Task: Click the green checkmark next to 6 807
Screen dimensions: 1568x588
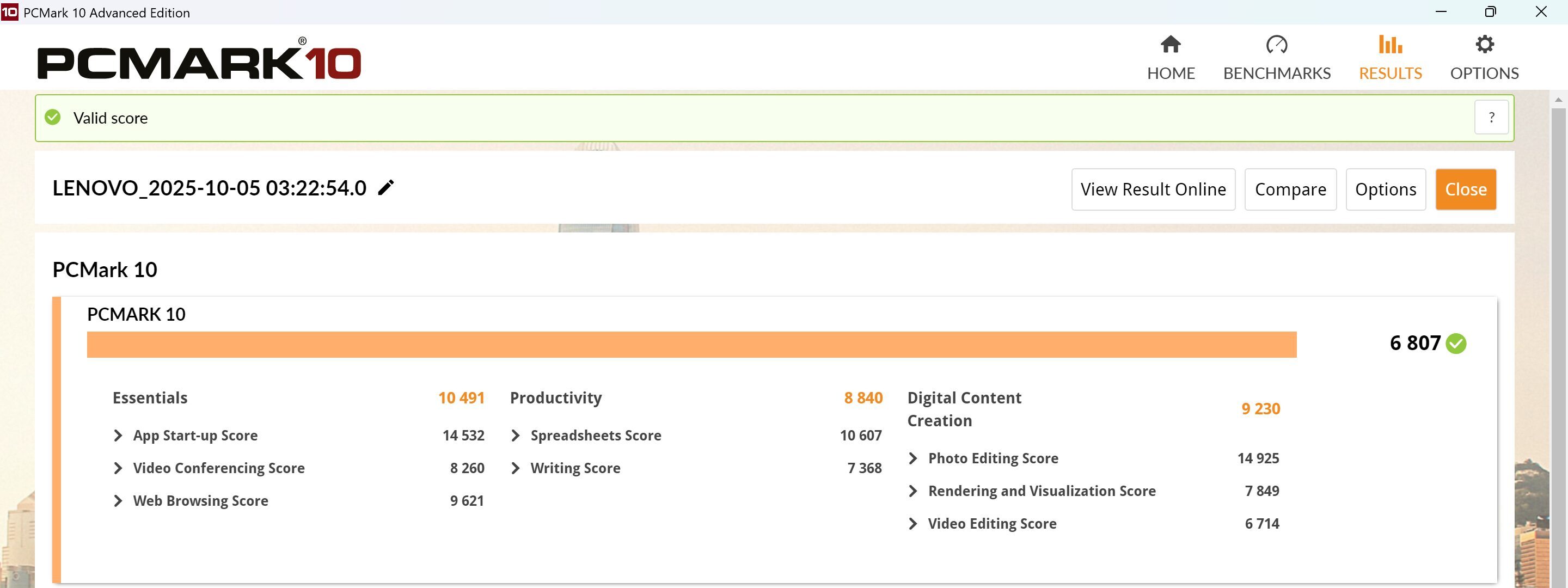Action: click(x=1456, y=344)
